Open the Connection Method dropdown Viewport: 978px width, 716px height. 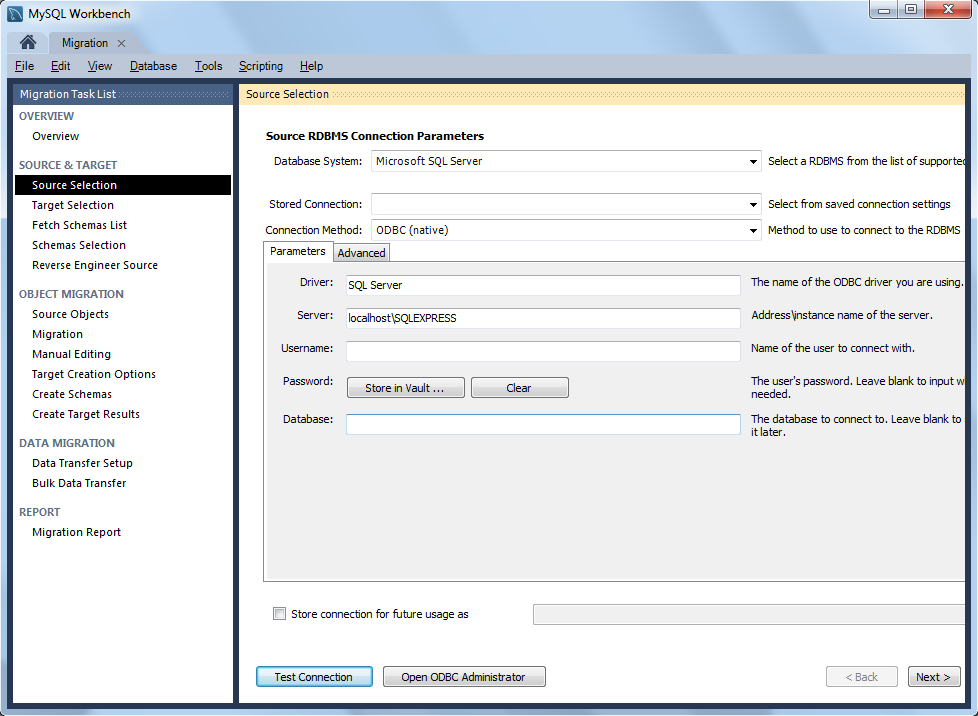(753, 231)
